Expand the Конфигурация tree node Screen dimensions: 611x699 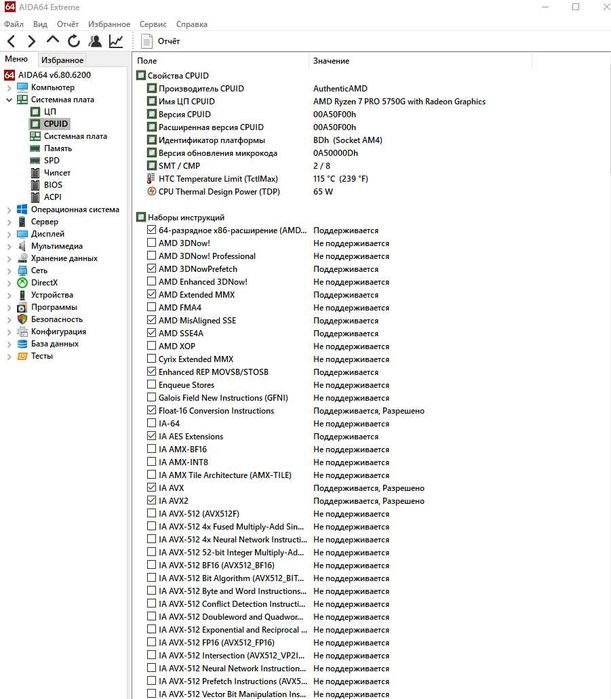[9, 332]
